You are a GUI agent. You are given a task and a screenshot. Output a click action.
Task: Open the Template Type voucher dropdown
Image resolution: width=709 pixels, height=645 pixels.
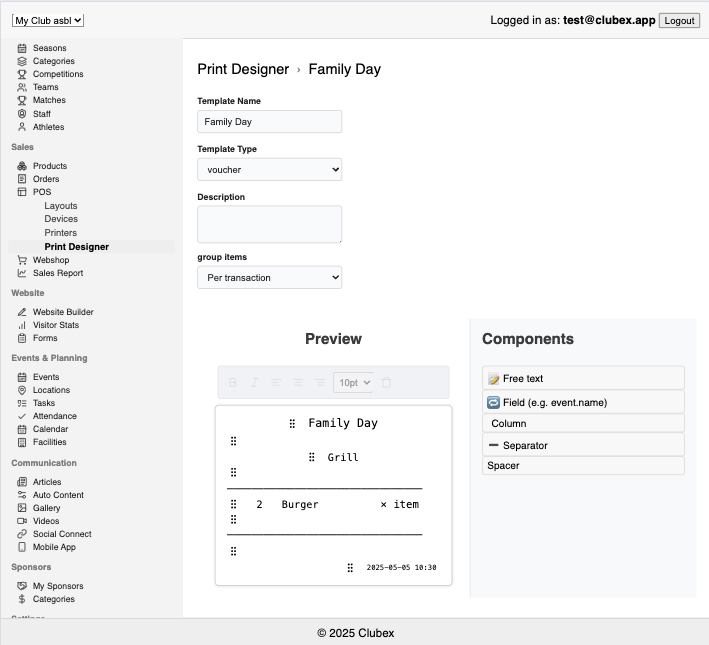[x=269, y=170]
